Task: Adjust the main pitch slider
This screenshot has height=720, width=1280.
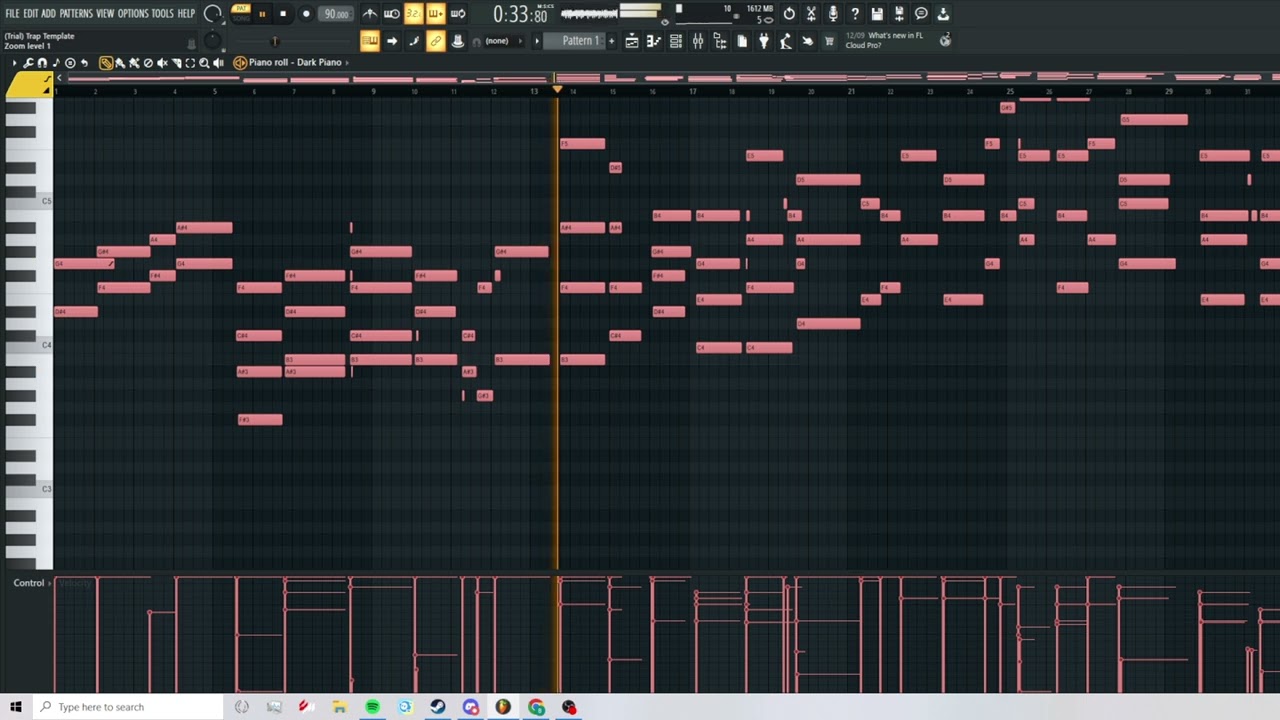Action: (x=275, y=42)
